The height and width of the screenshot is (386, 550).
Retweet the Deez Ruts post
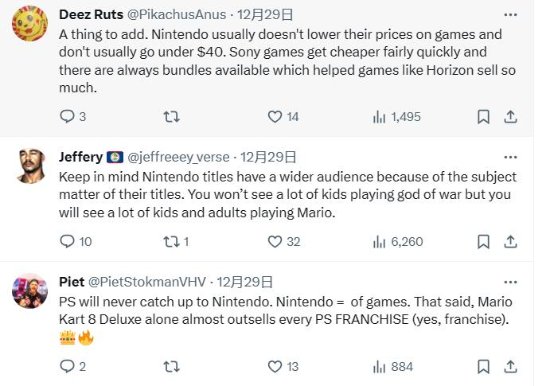pos(172,117)
